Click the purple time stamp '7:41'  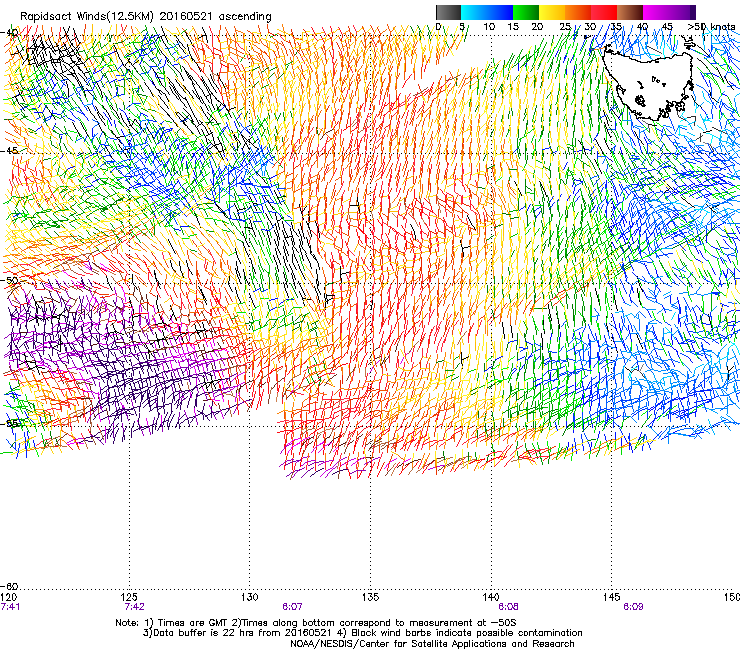pyautogui.click(x=10, y=607)
